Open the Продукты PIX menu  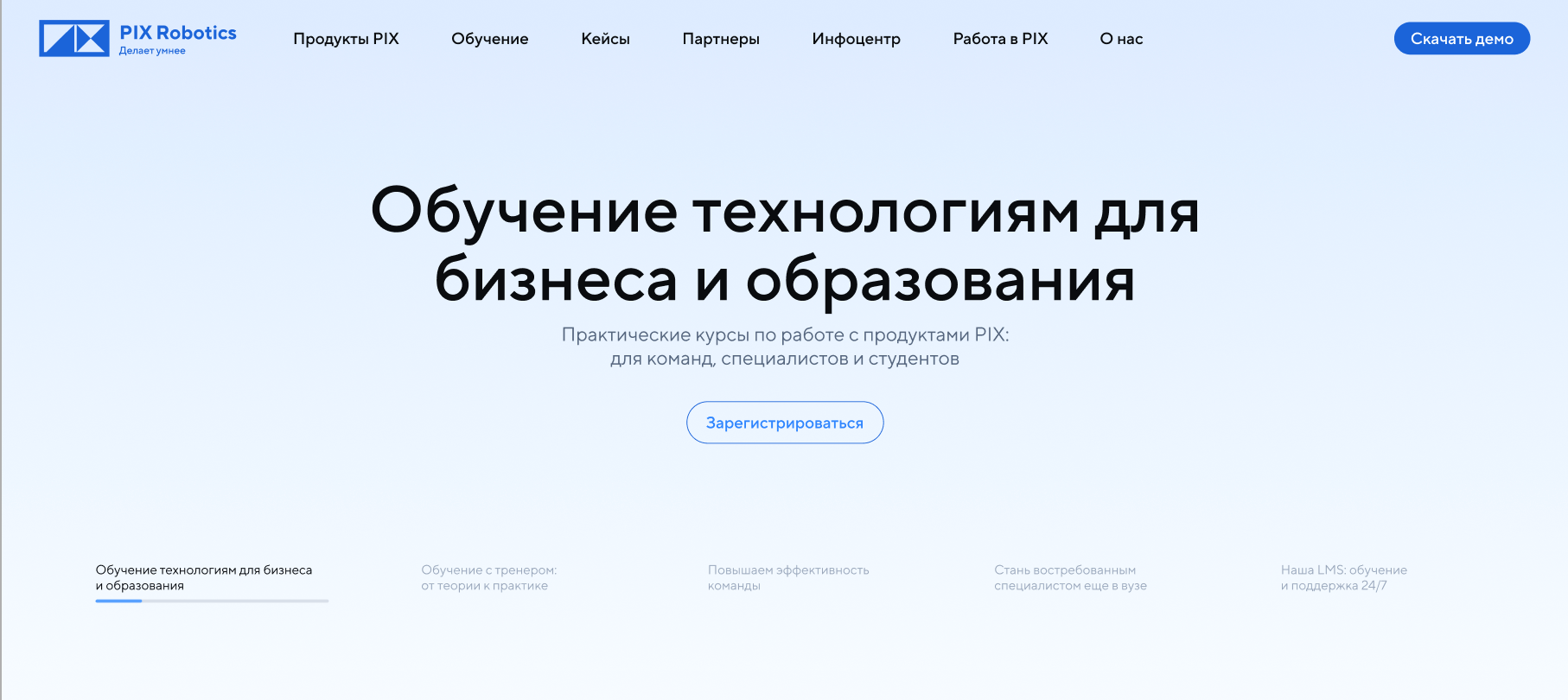coord(346,39)
